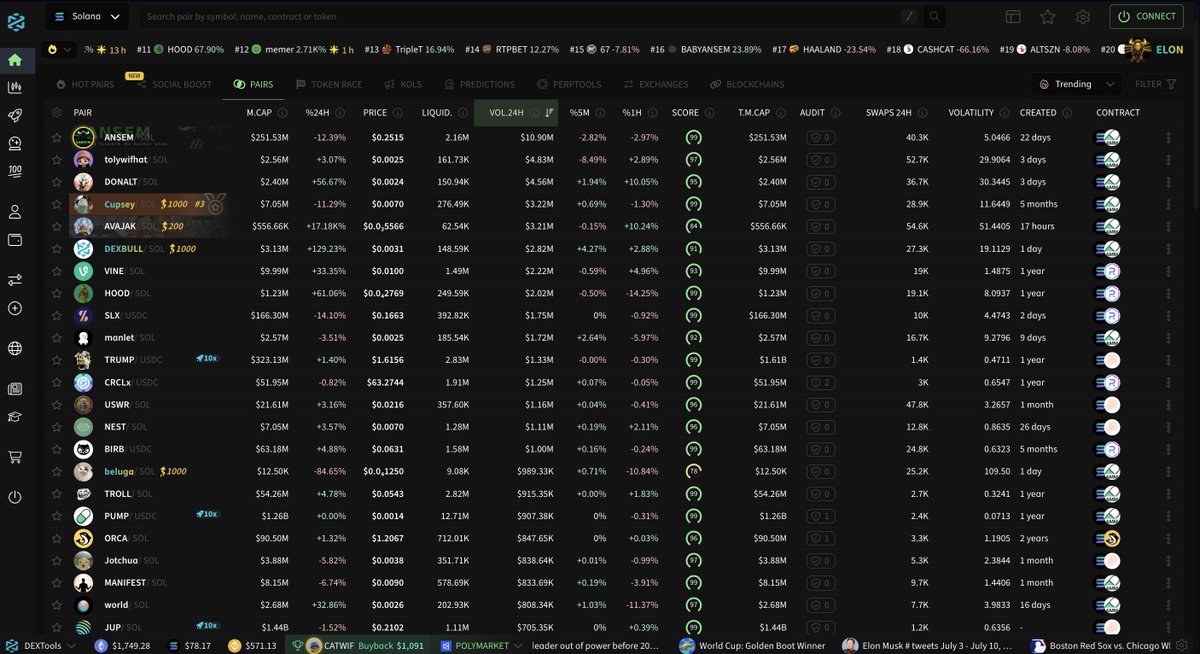The width and height of the screenshot is (1200, 654).
Task: Open the BLOCKCHAINS tab
Action: [747, 84]
